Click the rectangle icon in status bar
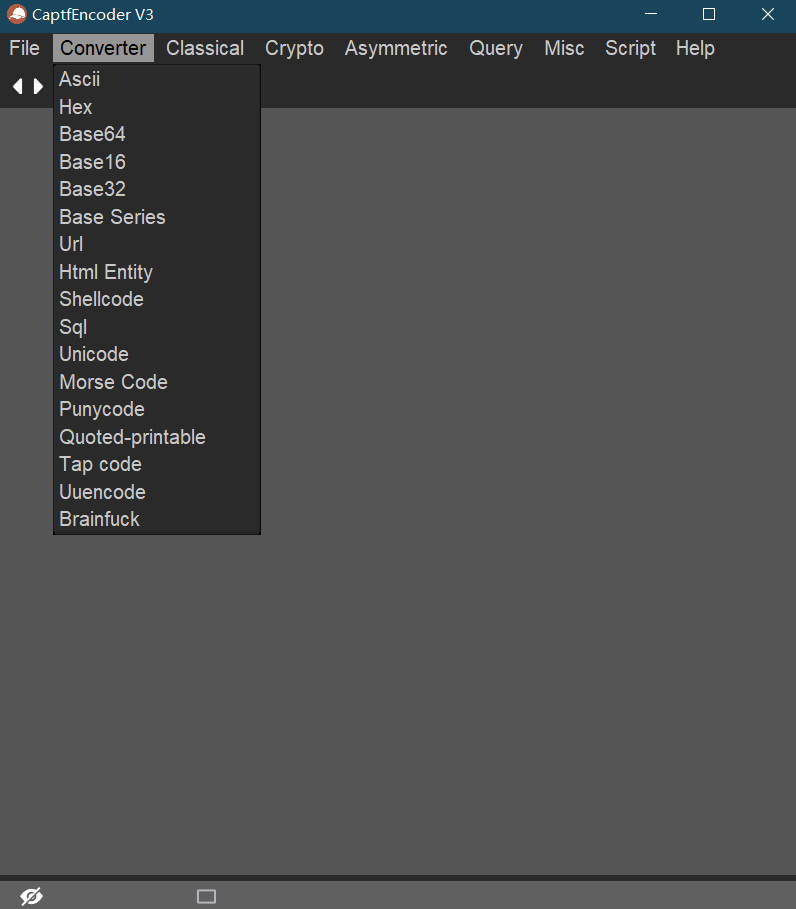 coord(206,896)
